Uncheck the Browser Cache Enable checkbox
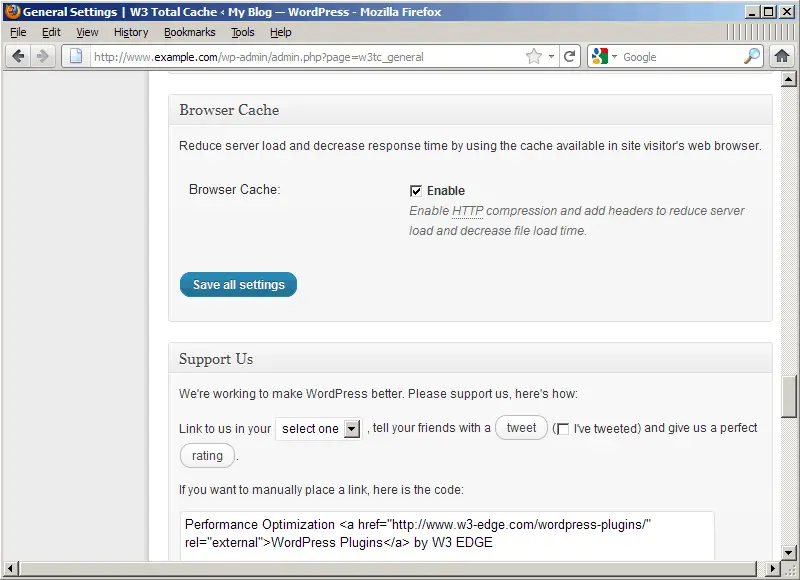 (x=416, y=191)
